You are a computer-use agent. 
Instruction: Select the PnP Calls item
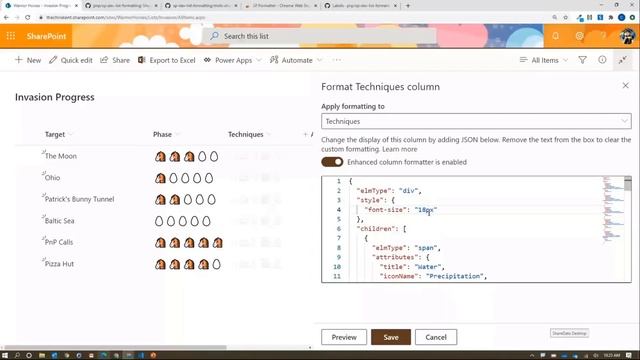59,242
